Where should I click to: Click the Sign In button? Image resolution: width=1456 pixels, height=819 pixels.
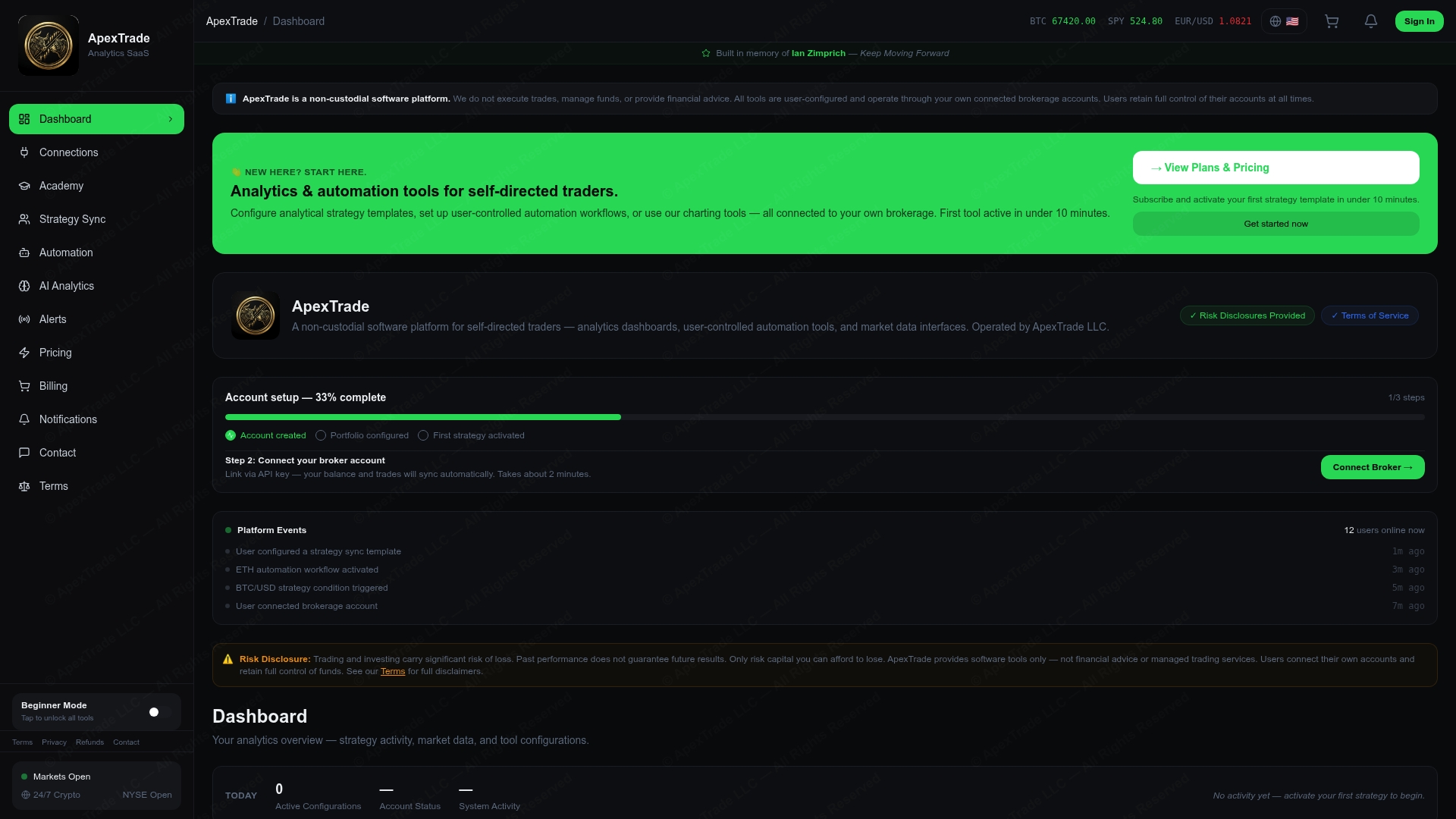point(1419,21)
